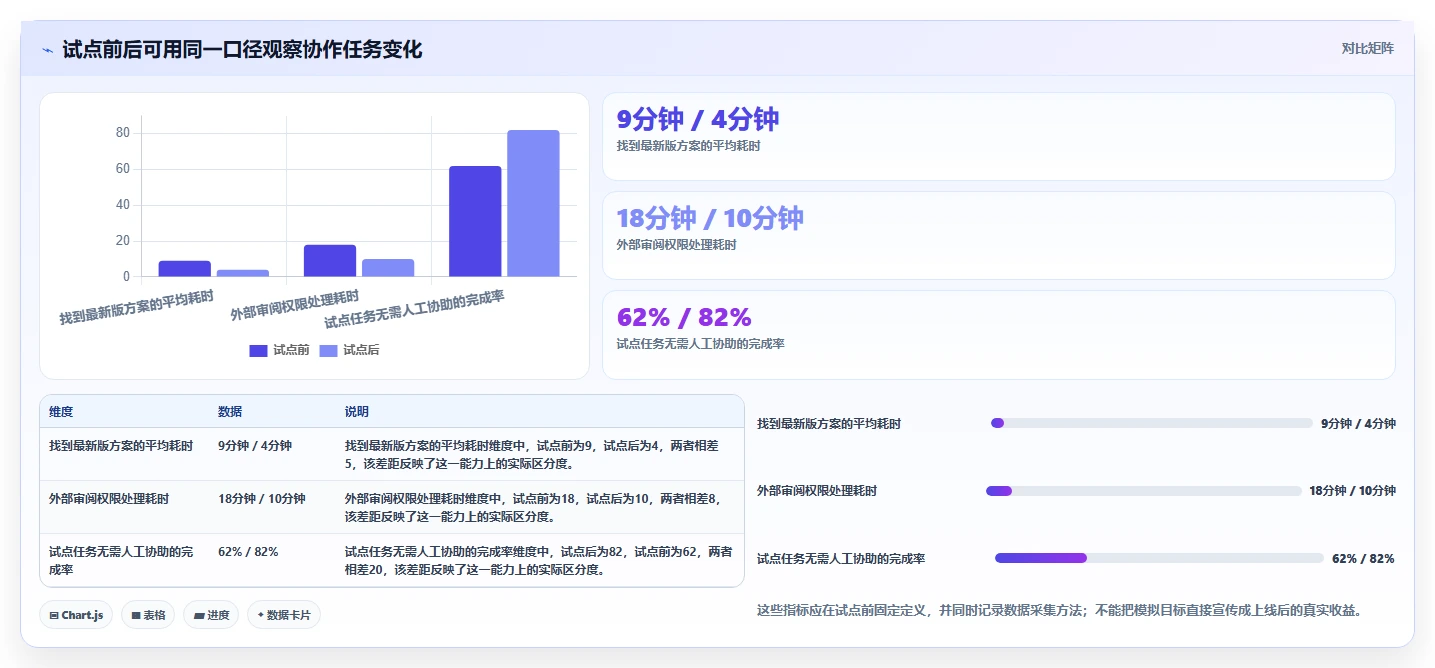The image size is (1435, 668).
Task: Click the icon inside 进度 chip
Action: tap(198, 616)
